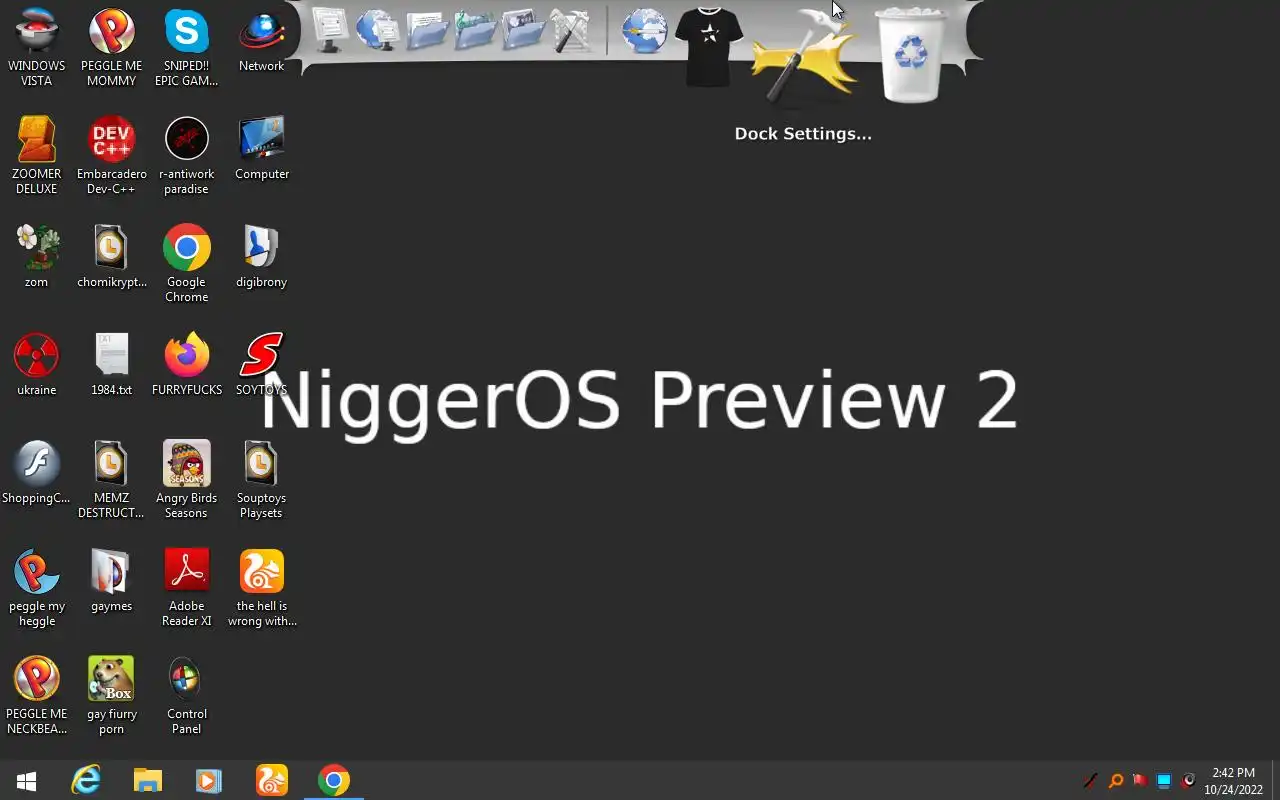Open the WINDOWS VISTA desktop icon
Viewport: 1280px width, 800px height.
(36, 48)
